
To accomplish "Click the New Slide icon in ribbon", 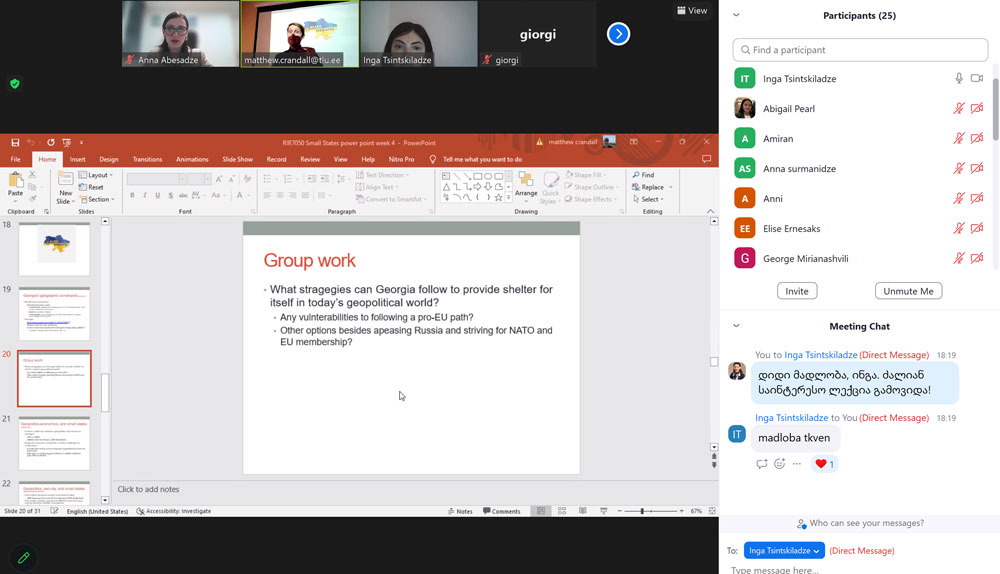I will pyautogui.click(x=65, y=183).
